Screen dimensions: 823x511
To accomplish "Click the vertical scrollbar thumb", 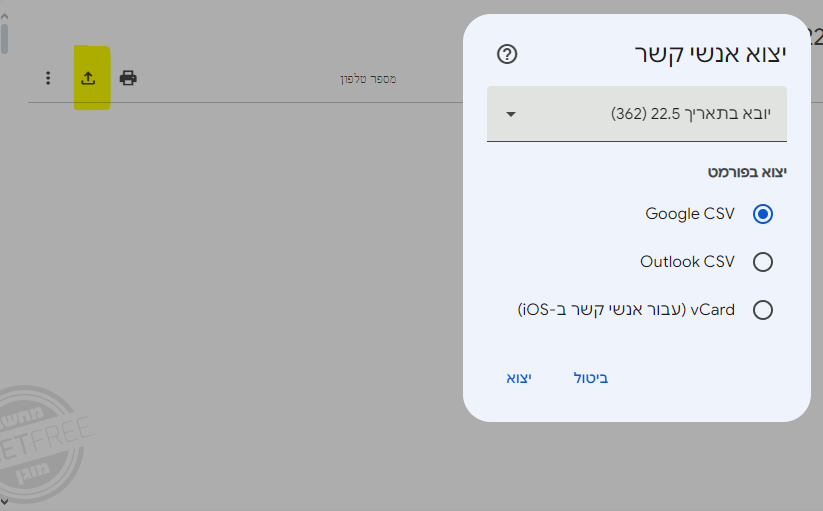I will pyautogui.click(x=4, y=38).
